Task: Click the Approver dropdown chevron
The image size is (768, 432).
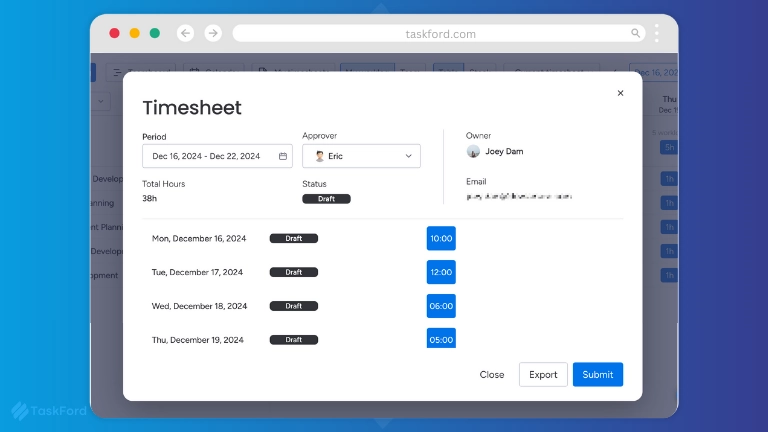Action: (408, 156)
